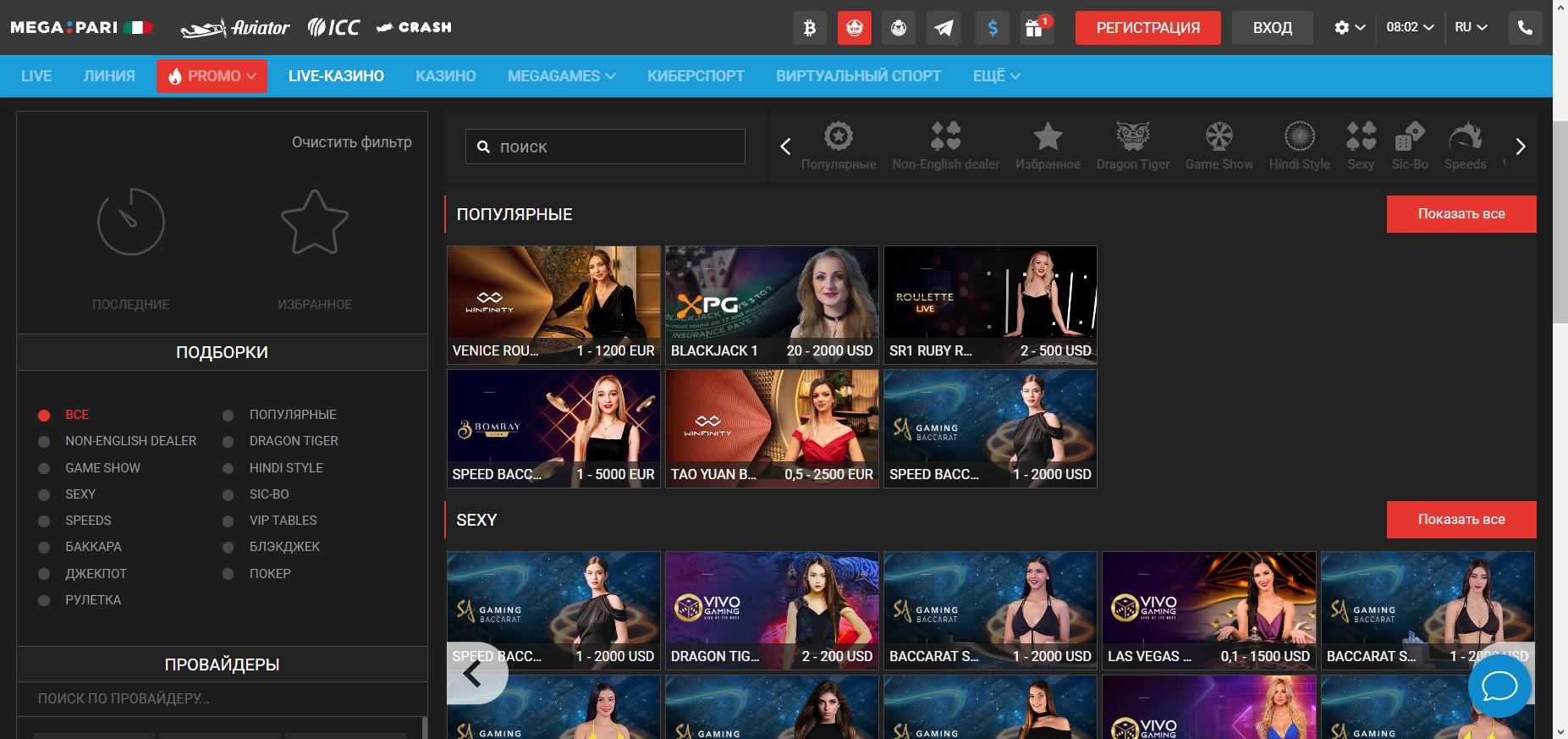1568x739 pixels.
Task: Expand the PROMO dropdown
Action: (x=212, y=76)
